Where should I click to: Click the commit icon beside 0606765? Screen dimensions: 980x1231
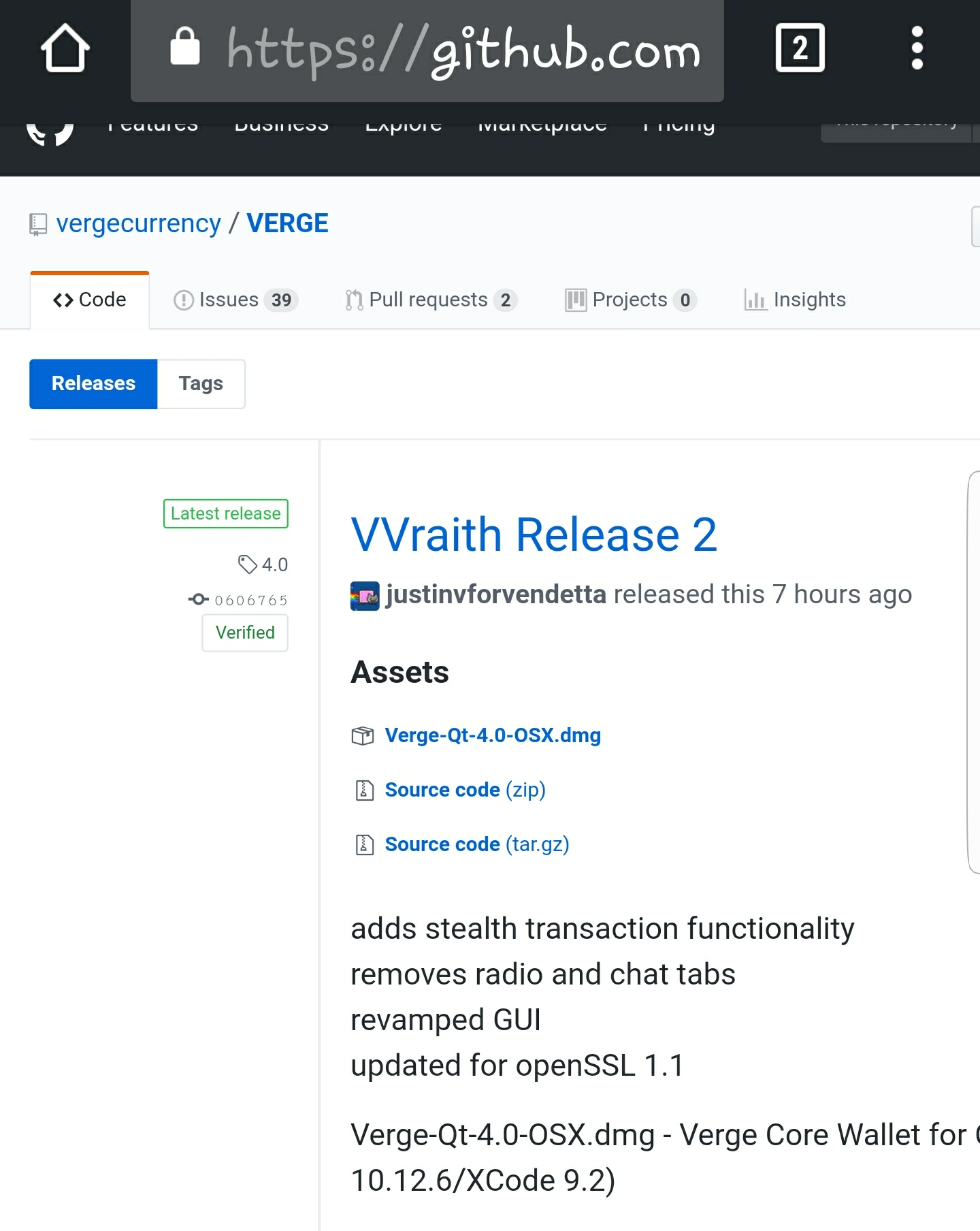pyautogui.click(x=198, y=599)
